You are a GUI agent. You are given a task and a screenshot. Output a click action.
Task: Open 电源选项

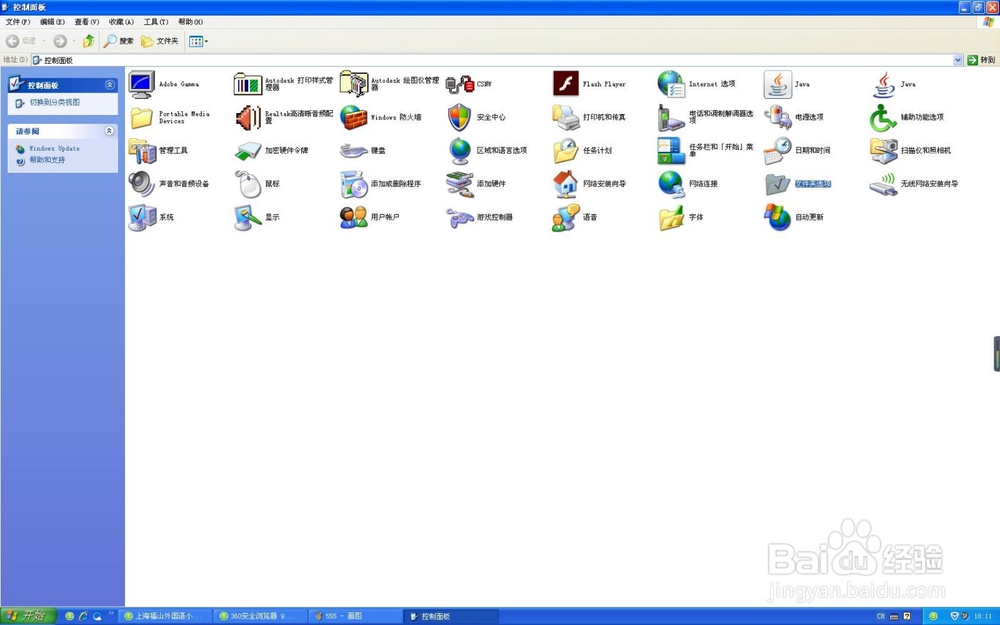tap(794, 117)
